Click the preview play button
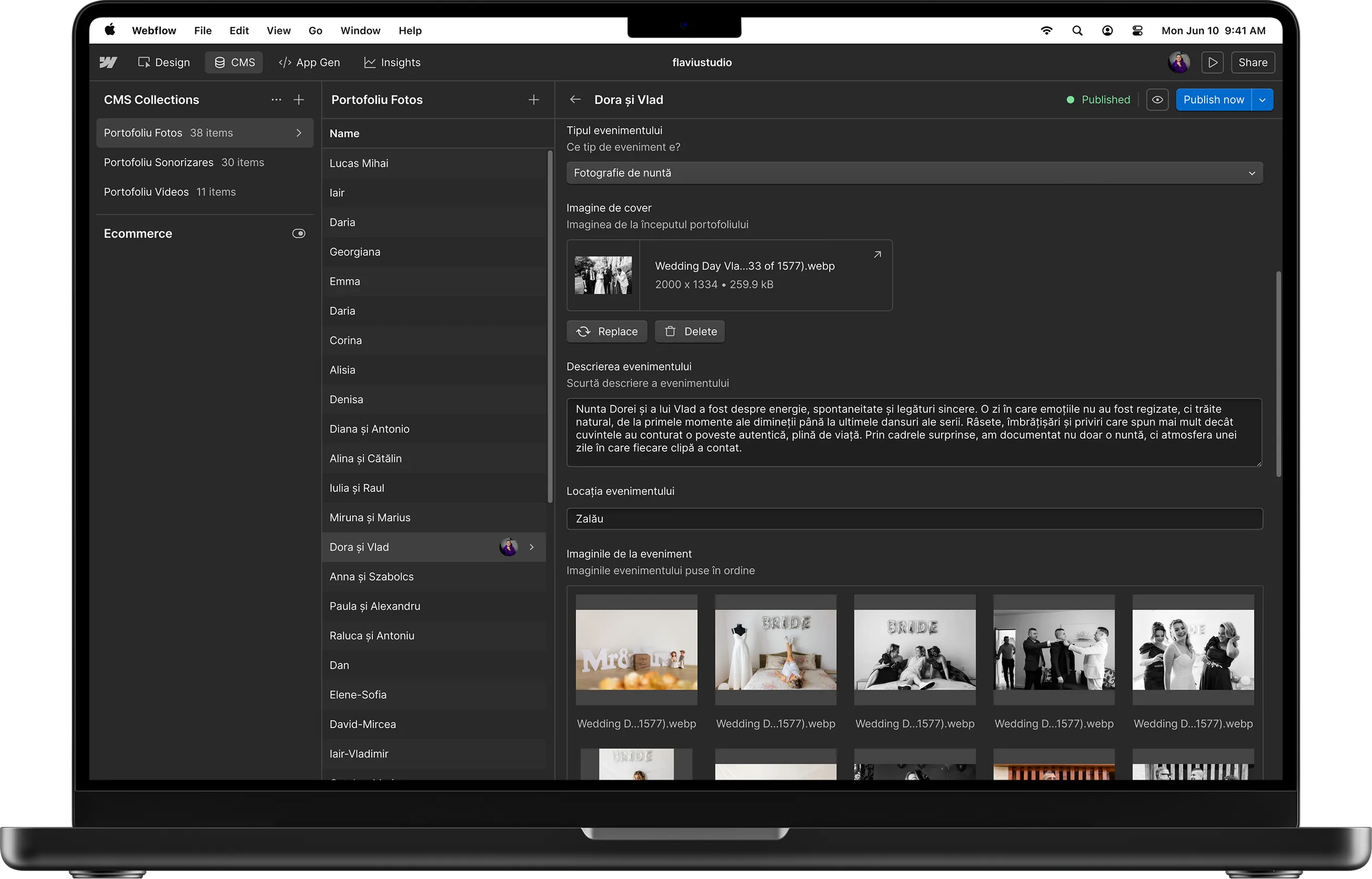The width and height of the screenshot is (1372, 879). click(x=1212, y=62)
